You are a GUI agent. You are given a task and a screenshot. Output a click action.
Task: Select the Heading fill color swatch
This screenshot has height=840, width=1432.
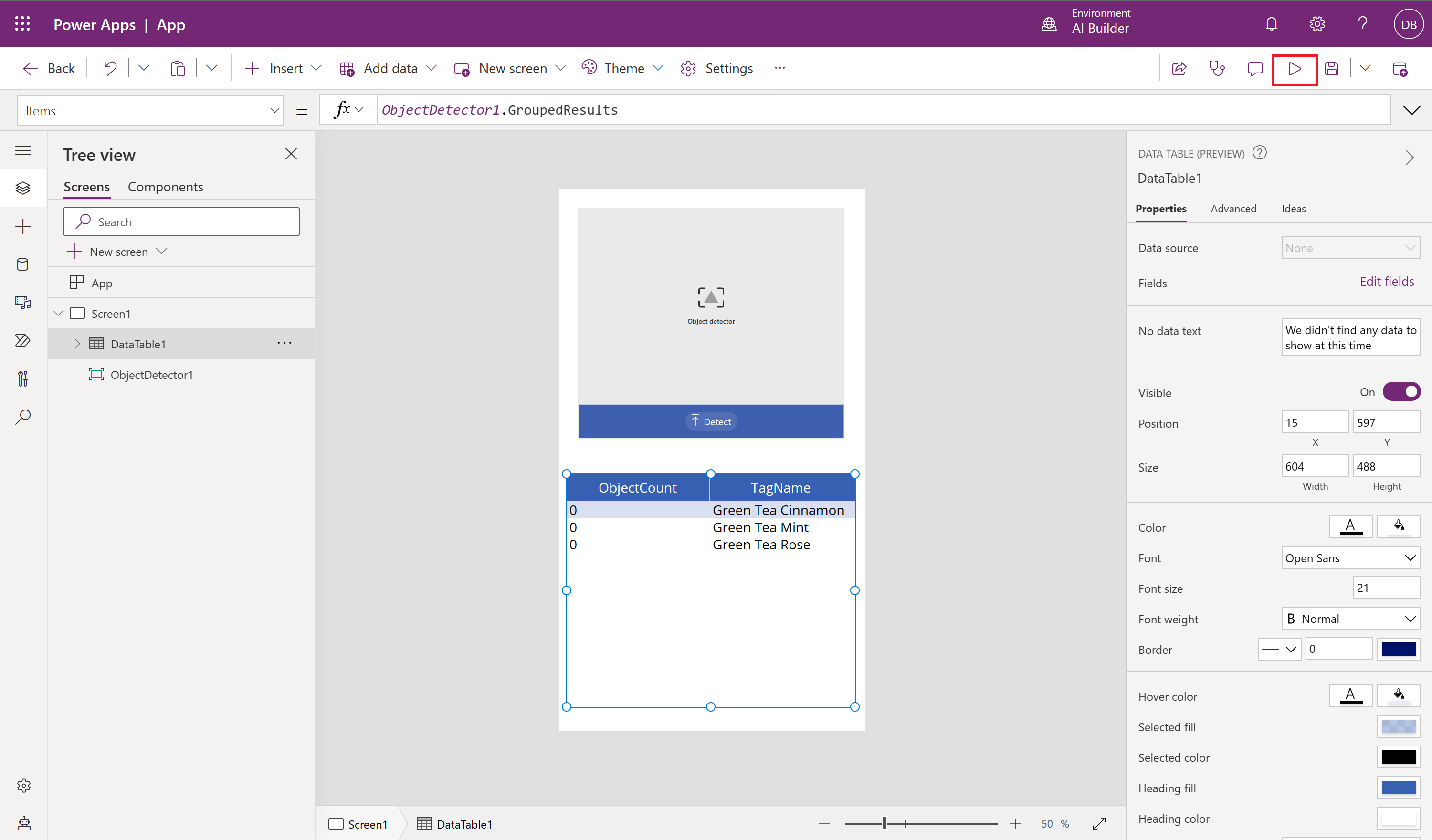pos(1399,787)
